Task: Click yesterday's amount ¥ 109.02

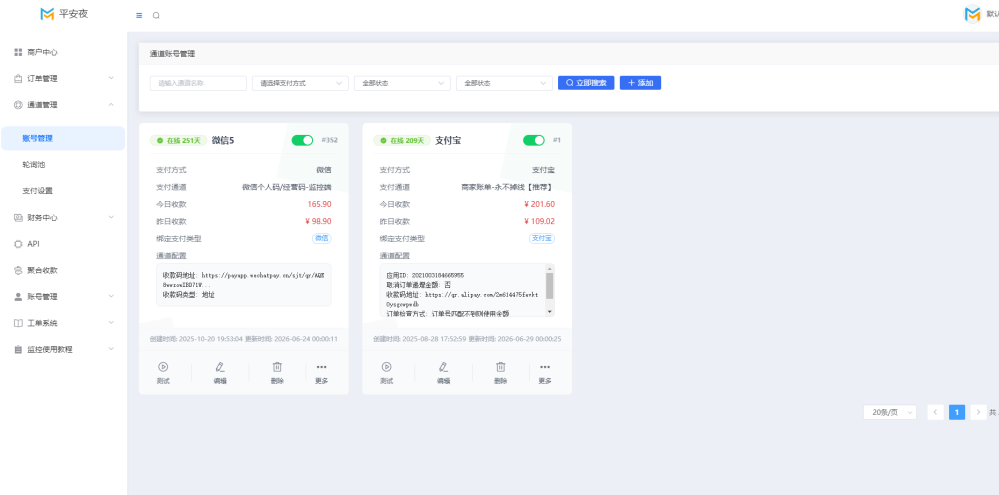Action: click(540, 222)
